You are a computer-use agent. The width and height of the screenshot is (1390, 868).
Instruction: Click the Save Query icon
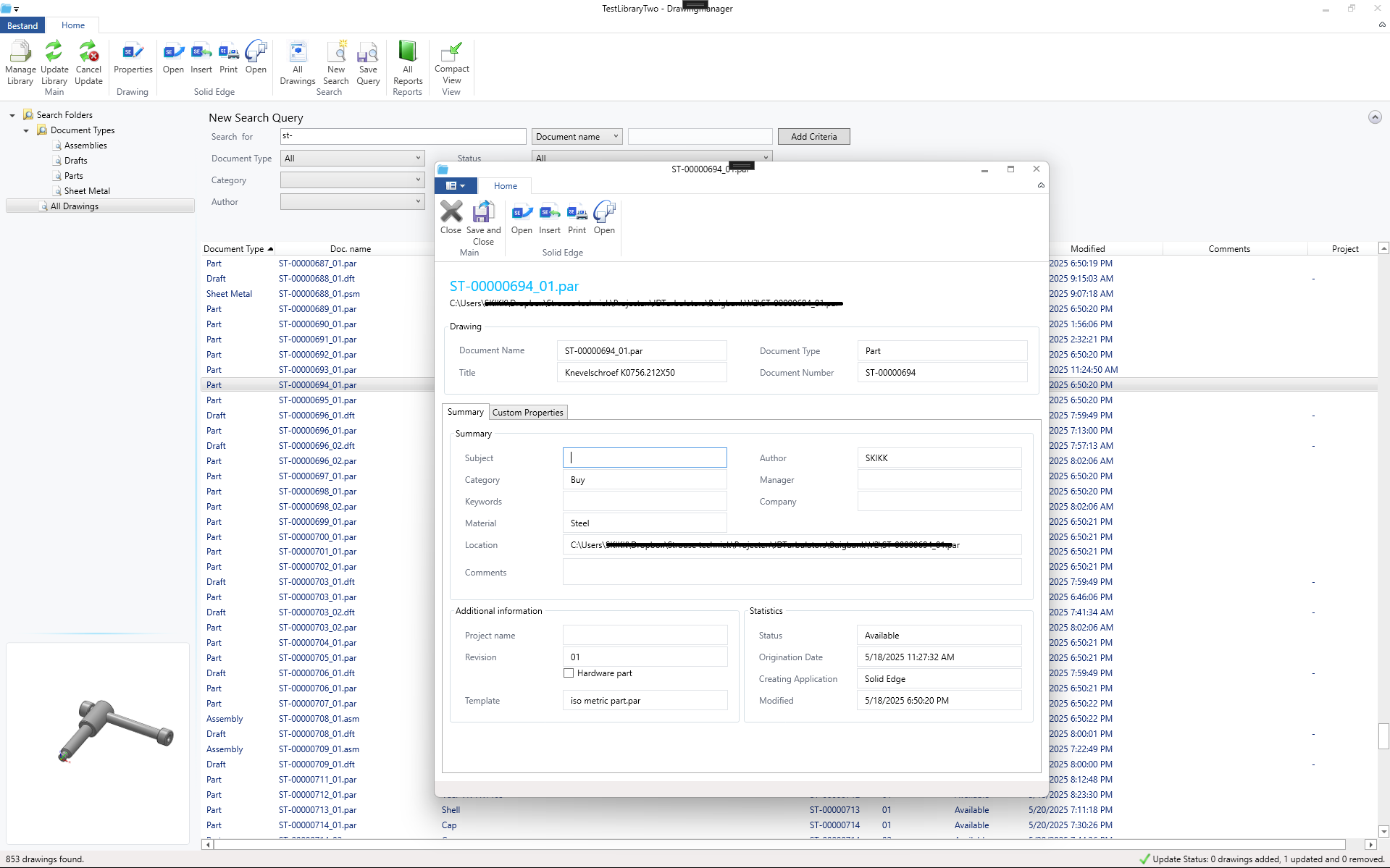pos(368,62)
